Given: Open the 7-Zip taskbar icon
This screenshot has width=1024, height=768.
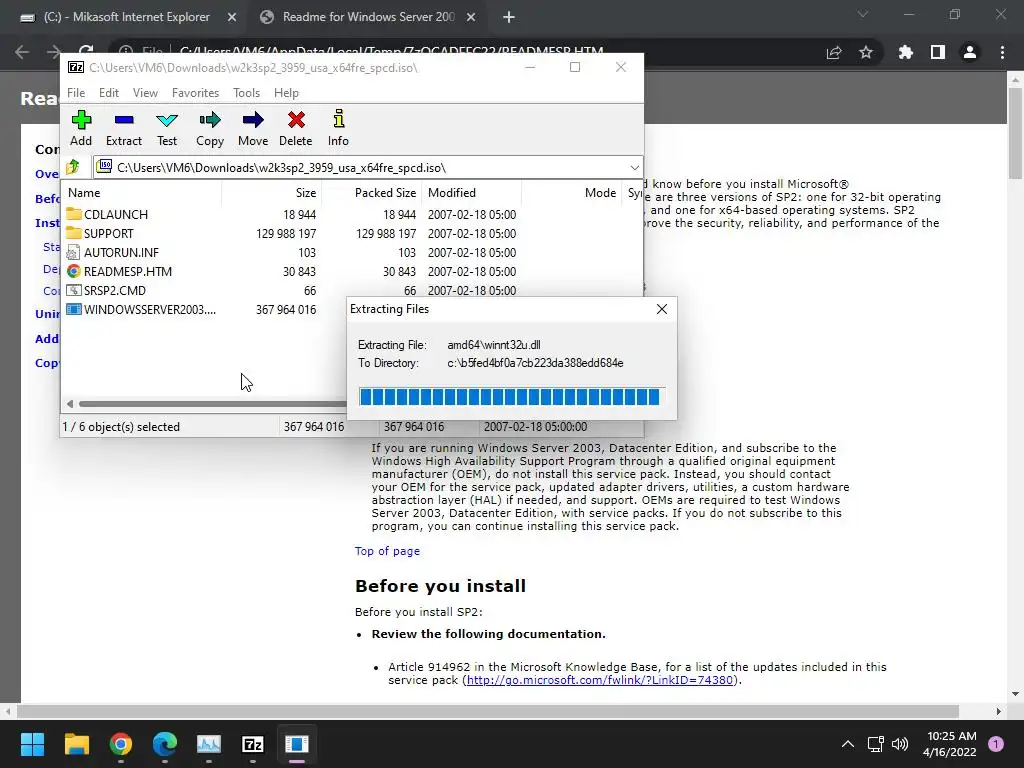Looking at the screenshot, I should tap(253, 744).
